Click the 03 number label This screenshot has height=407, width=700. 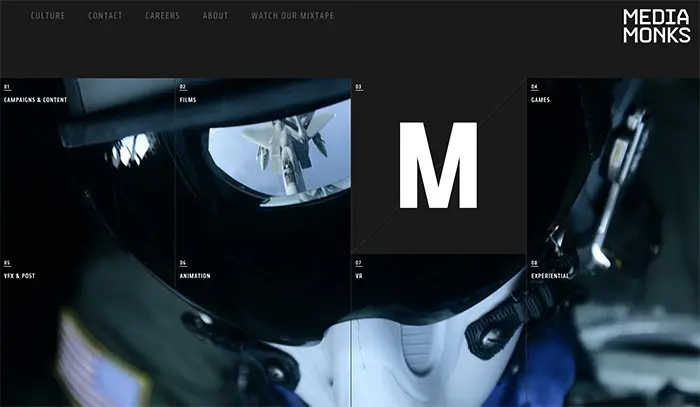click(x=358, y=87)
